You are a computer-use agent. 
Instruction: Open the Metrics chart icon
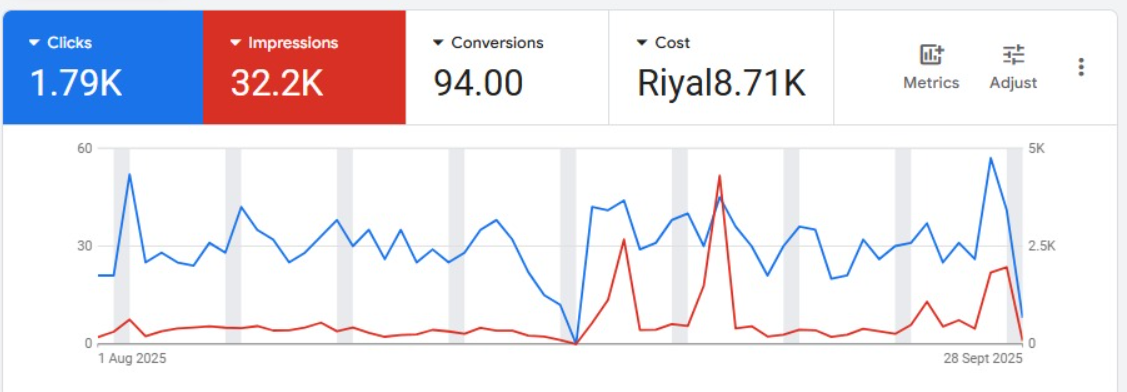[932, 55]
